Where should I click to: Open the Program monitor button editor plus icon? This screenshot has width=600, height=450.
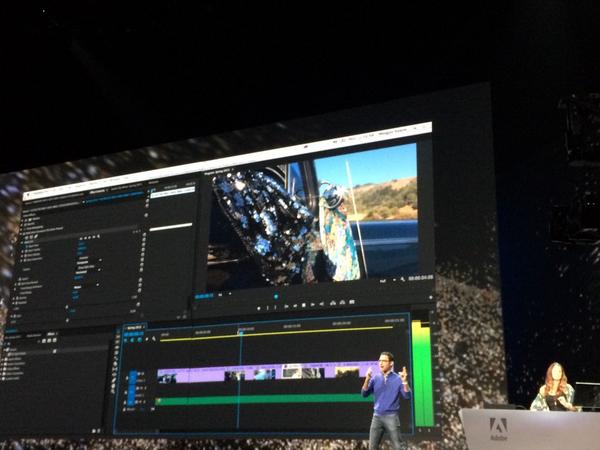pos(431,297)
